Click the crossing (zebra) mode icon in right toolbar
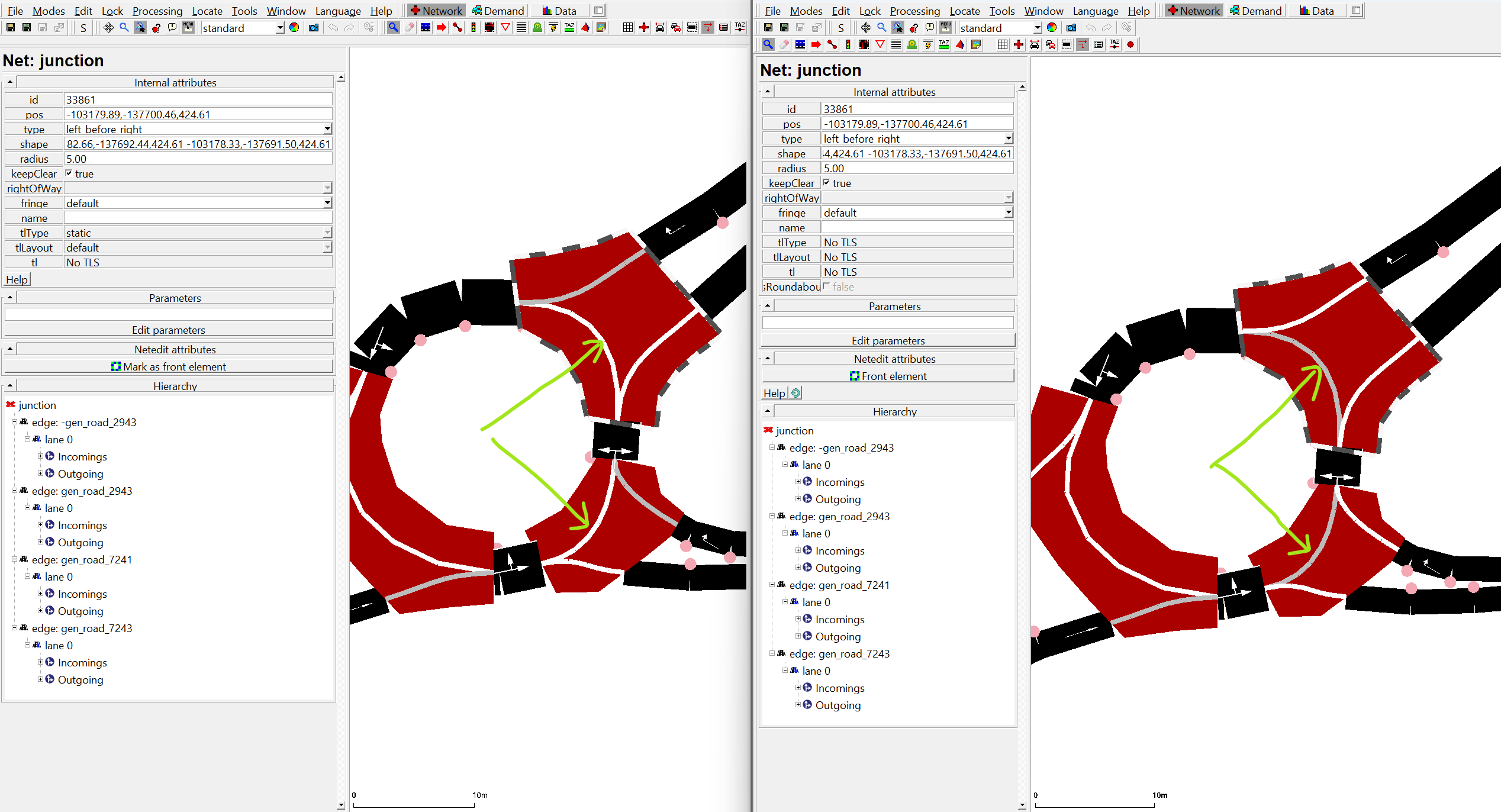The width and height of the screenshot is (1501, 812). click(896, 44)
